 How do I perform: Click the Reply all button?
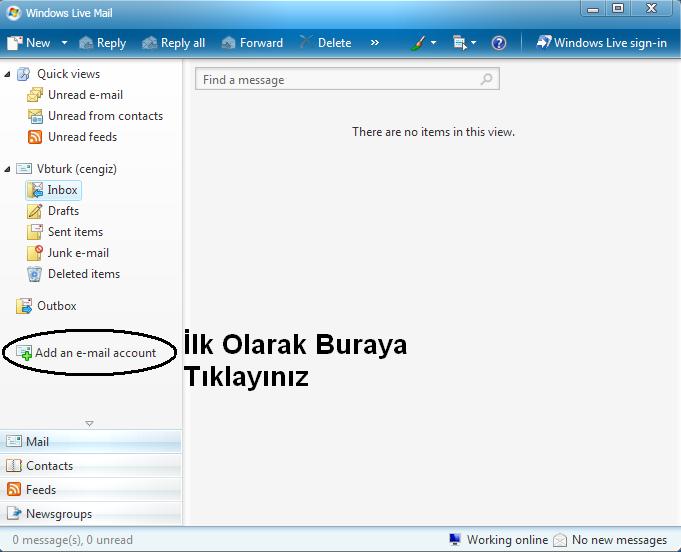click(x=173, y=43)
